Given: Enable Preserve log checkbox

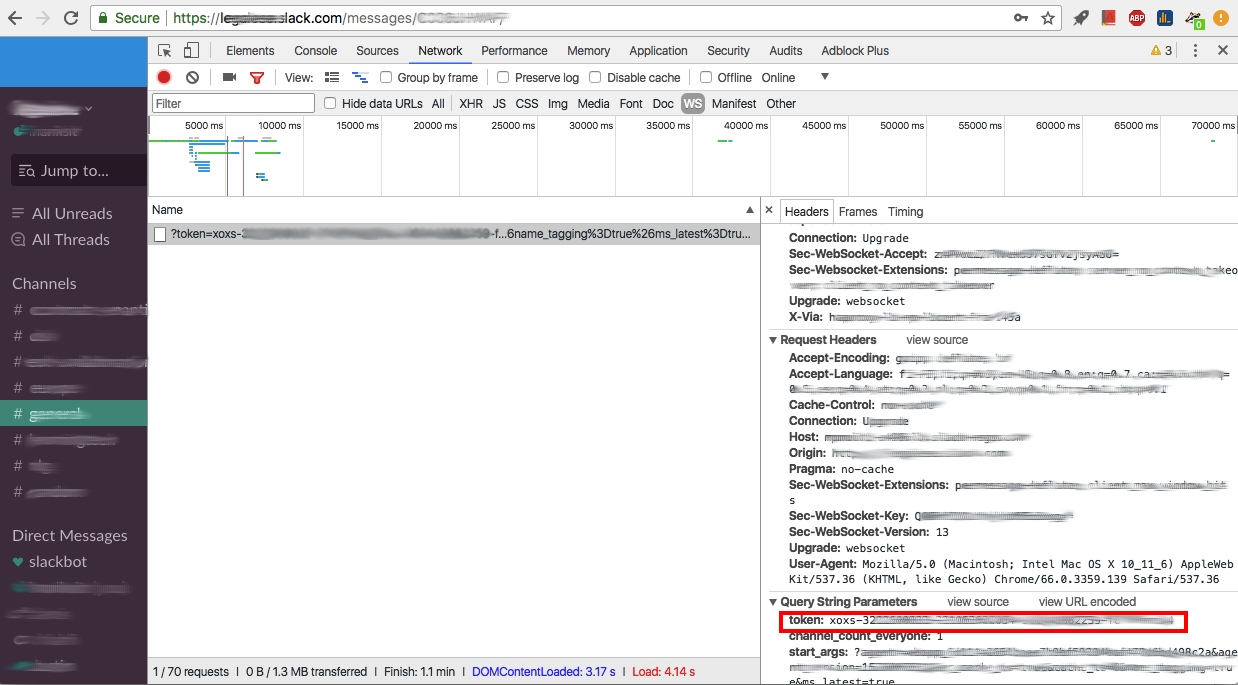Looking at the screenshot, I should (x=503, y=77).
